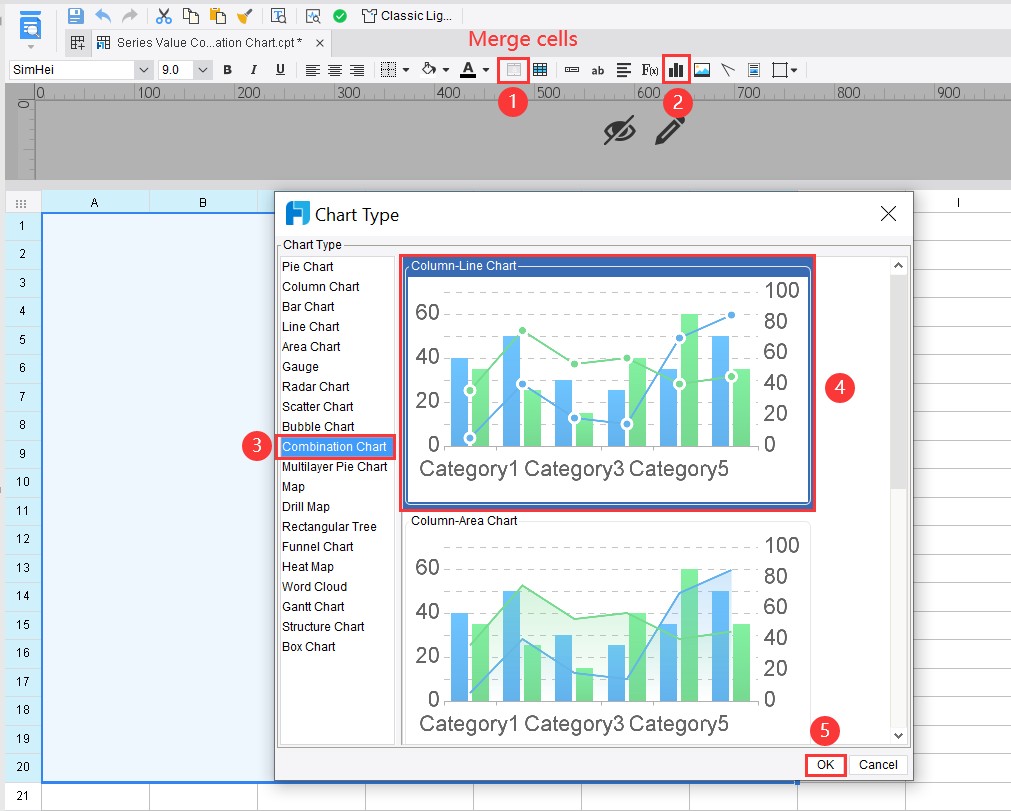This screenshot has width=1011, height=811.
Task: Insert a chart using the chart toolbar icon
Action: click(677, 70)
